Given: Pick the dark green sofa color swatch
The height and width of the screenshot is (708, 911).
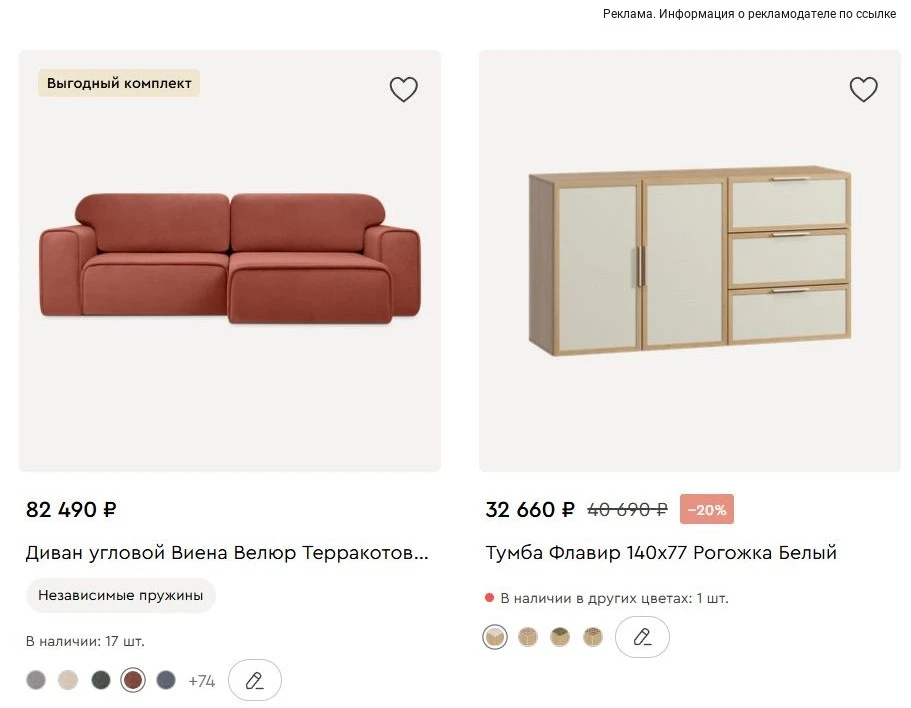Looking at the screenshot, I should (101, 680).
